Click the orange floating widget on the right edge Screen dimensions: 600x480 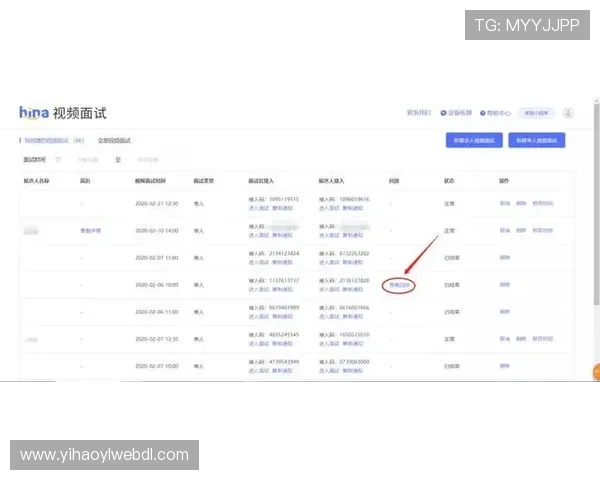[596, 372]
